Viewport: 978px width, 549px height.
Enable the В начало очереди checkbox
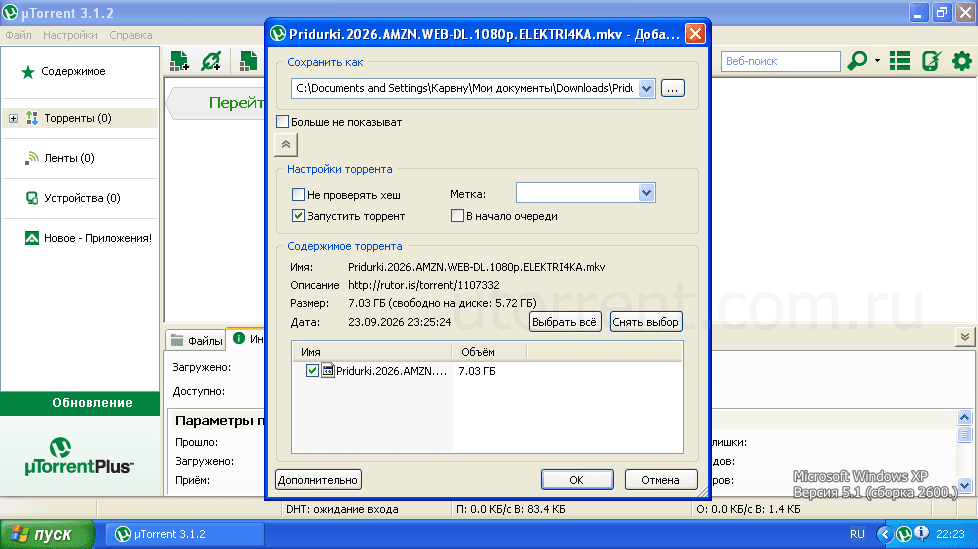tap(457, 216)
